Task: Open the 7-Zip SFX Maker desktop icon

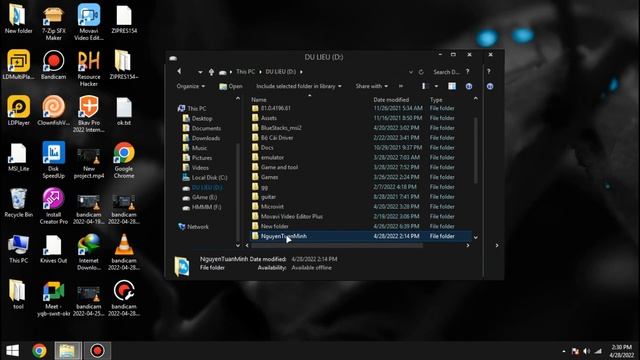Action: click(x=53, y=22)
